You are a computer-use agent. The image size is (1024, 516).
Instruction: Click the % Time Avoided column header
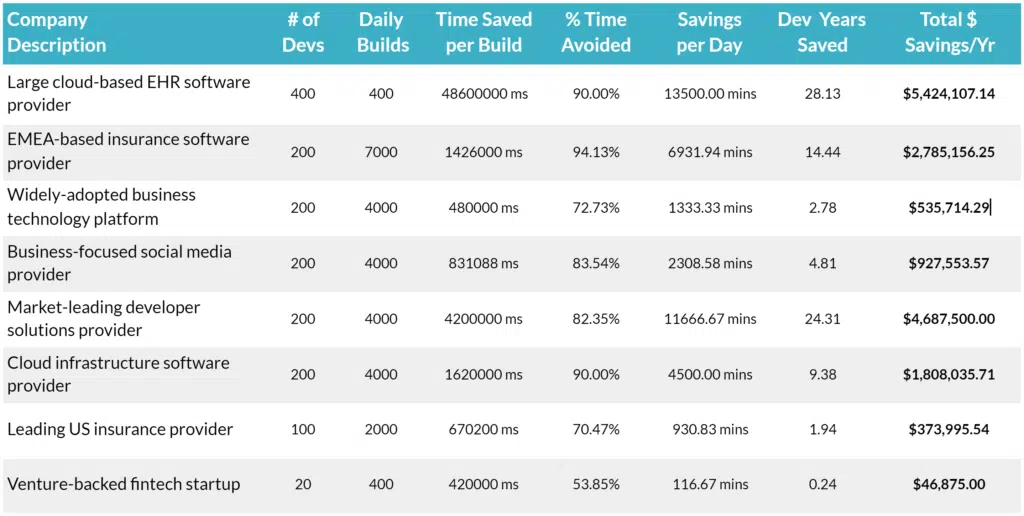(x=596, y=32)
